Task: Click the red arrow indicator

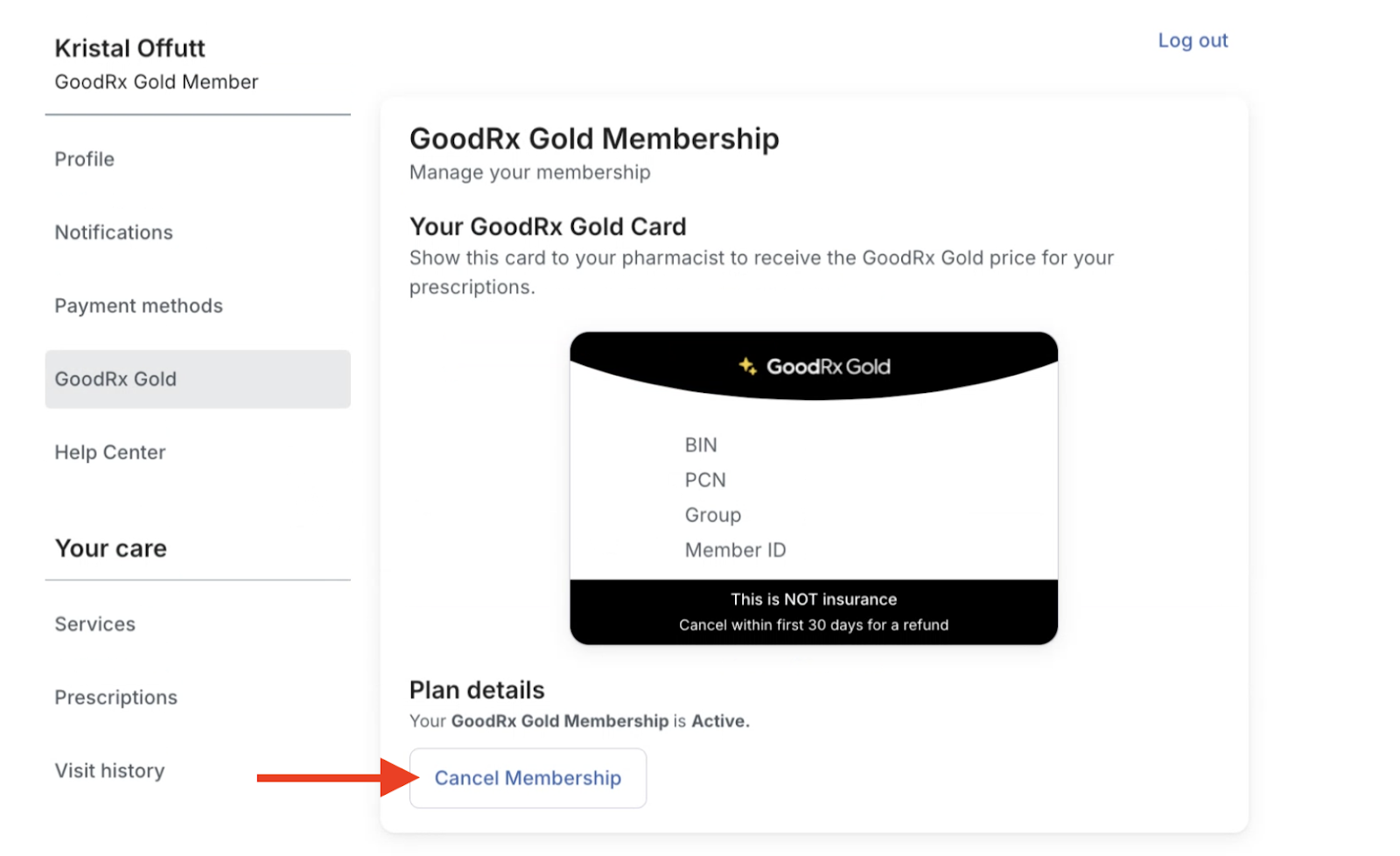Action: 332,777
